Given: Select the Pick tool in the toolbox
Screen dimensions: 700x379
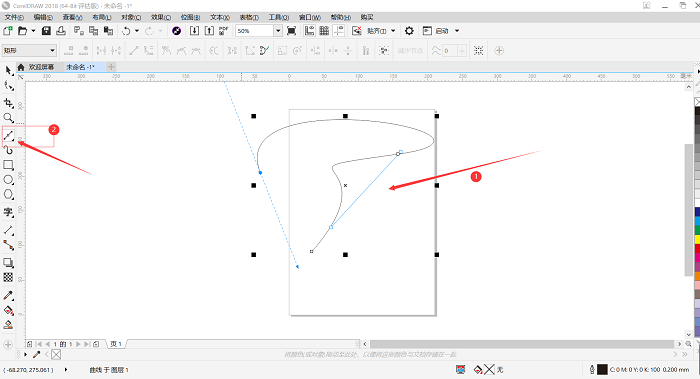Looking at the screenshot, I should point(8,71).
